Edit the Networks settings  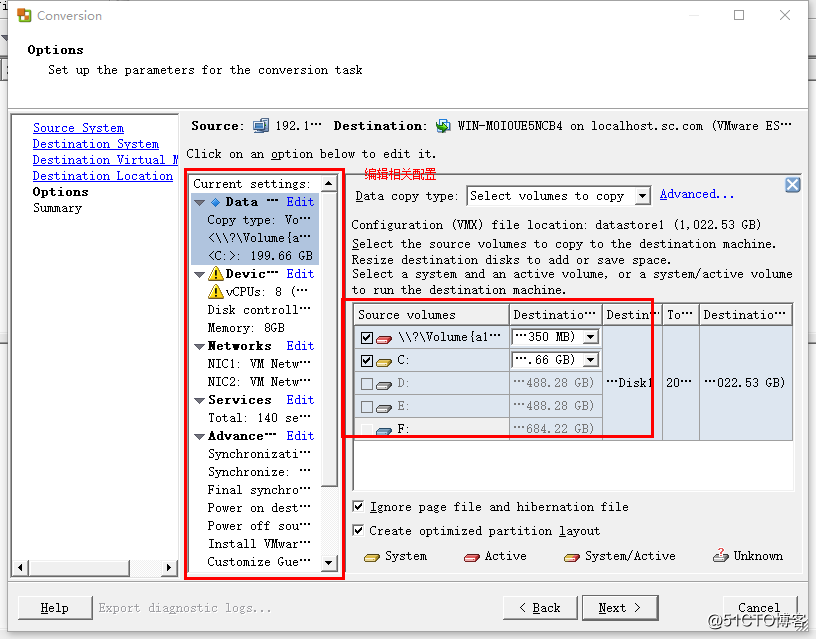click(300, 346)
